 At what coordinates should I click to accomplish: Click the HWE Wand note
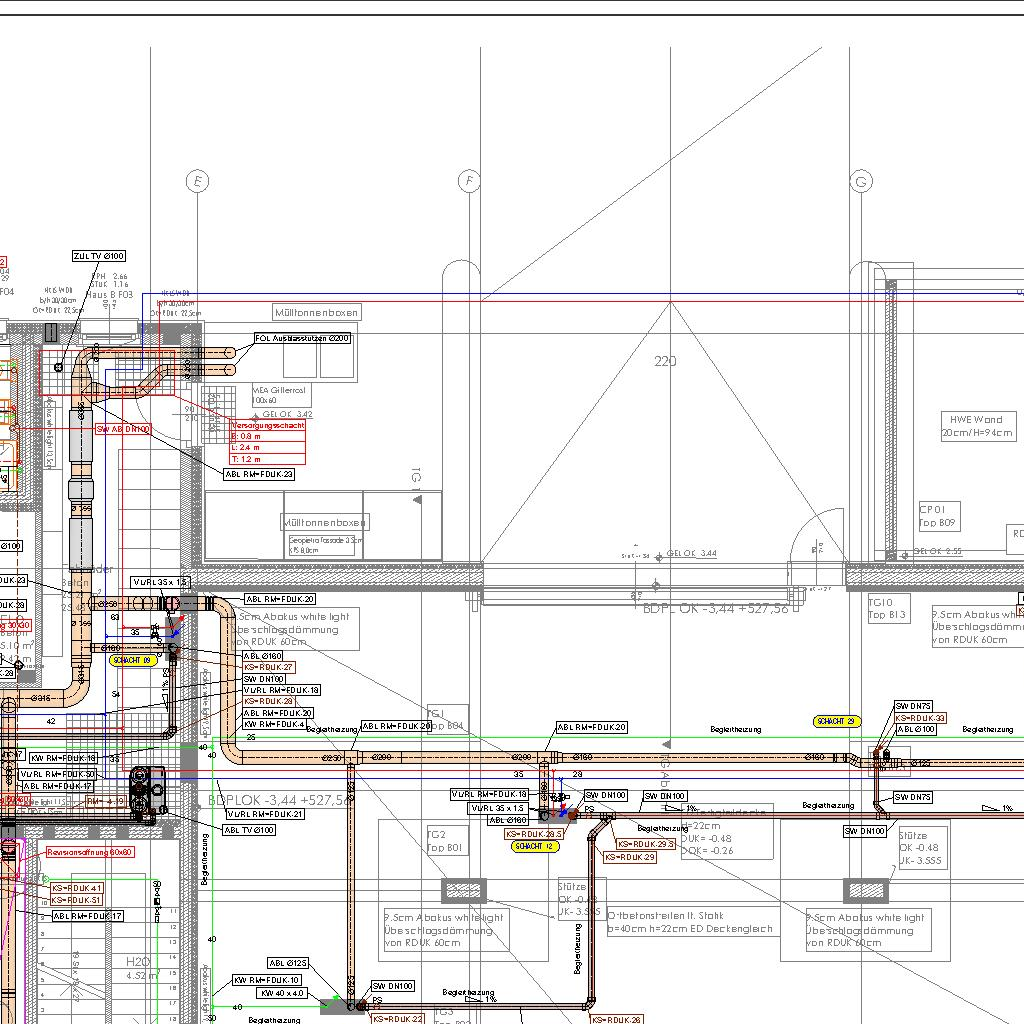pos(976,426)
